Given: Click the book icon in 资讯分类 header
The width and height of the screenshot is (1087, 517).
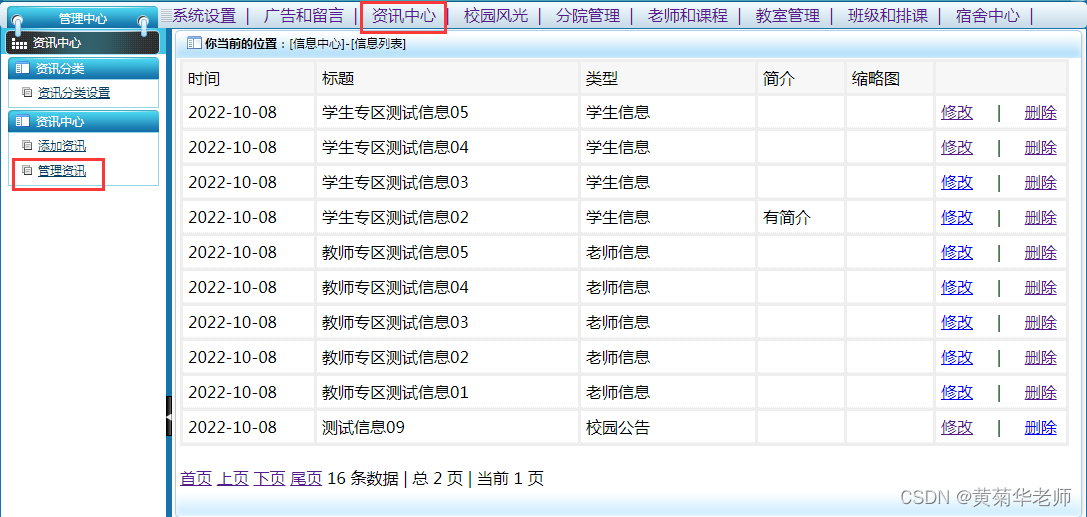Looking at the screenshot, I should [x=22, y=69].
